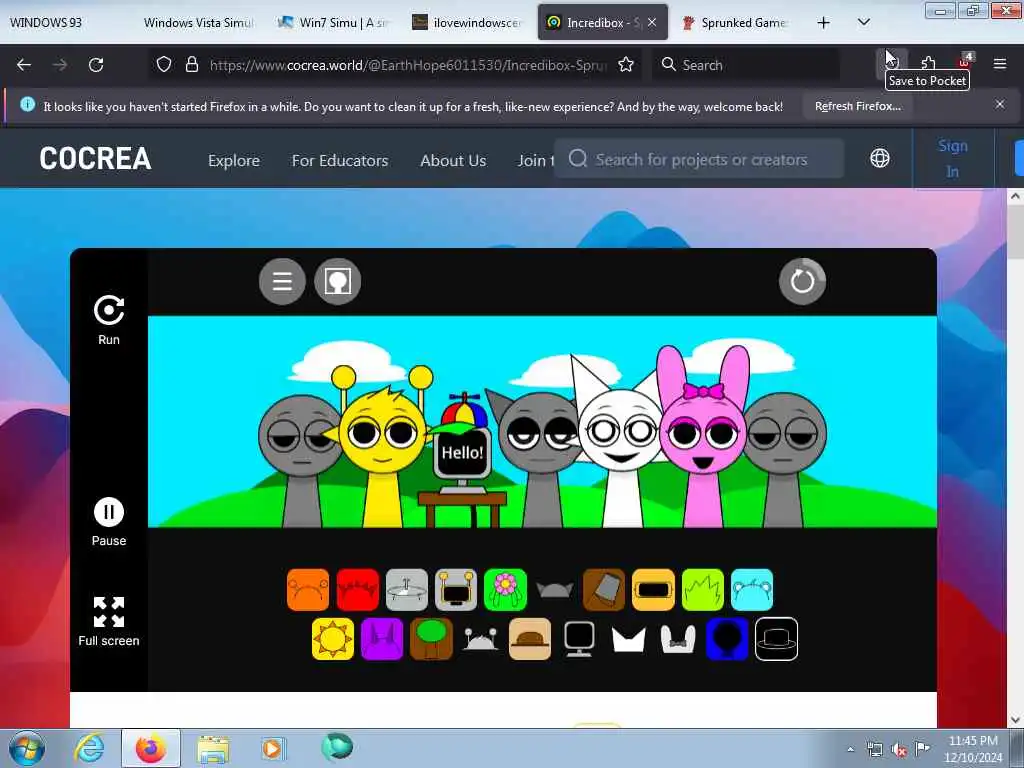Viewport: 1024px width, 768px height.
Task: Launch Internet Explorer from the taskbar
Action: pyautogui.click(x=89, y=748)
